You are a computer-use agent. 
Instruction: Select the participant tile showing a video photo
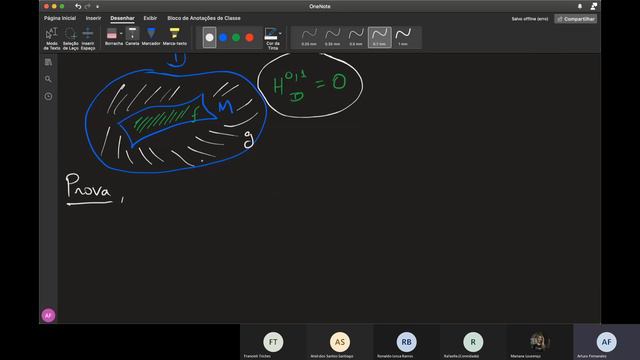(540, 342)
